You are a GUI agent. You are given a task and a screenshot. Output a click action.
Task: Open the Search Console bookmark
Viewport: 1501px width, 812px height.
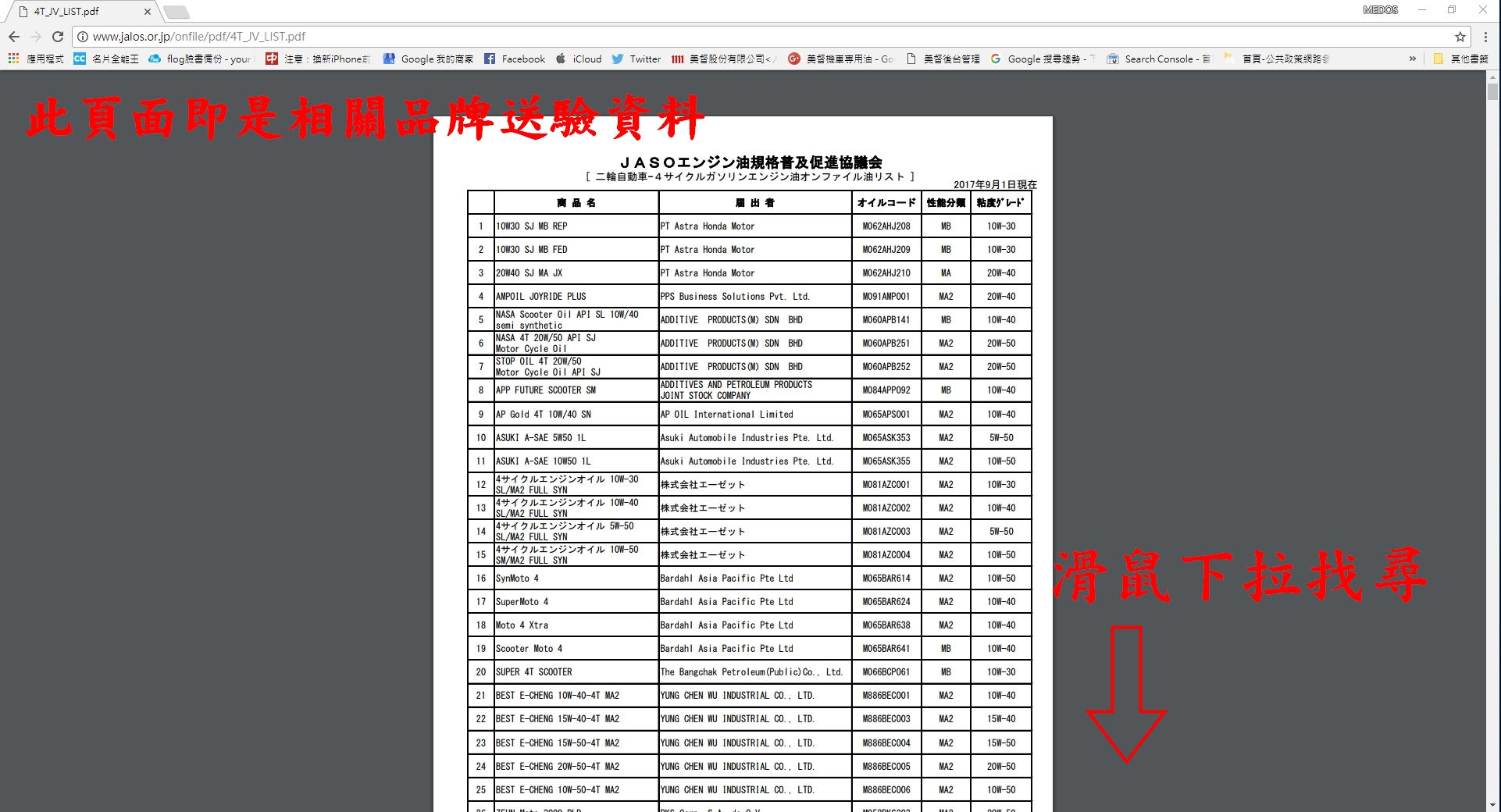click(x=1158, y=59)
